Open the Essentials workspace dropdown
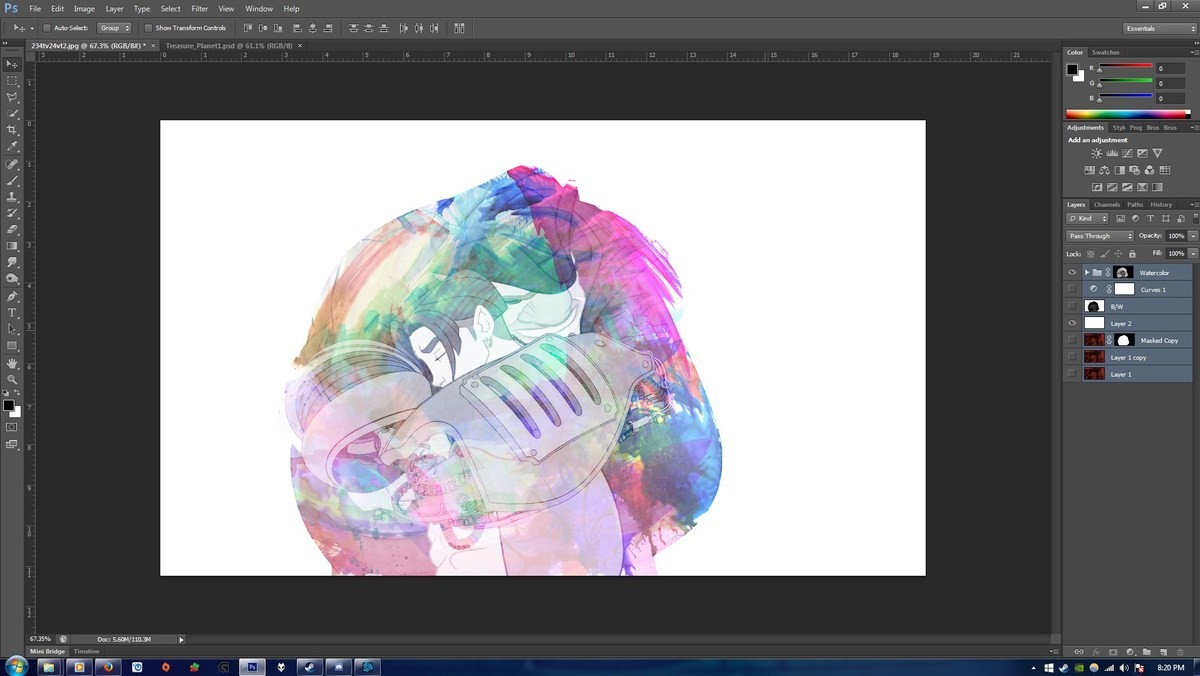This screenshot has height=676, width=1200. coord(1160,28)
